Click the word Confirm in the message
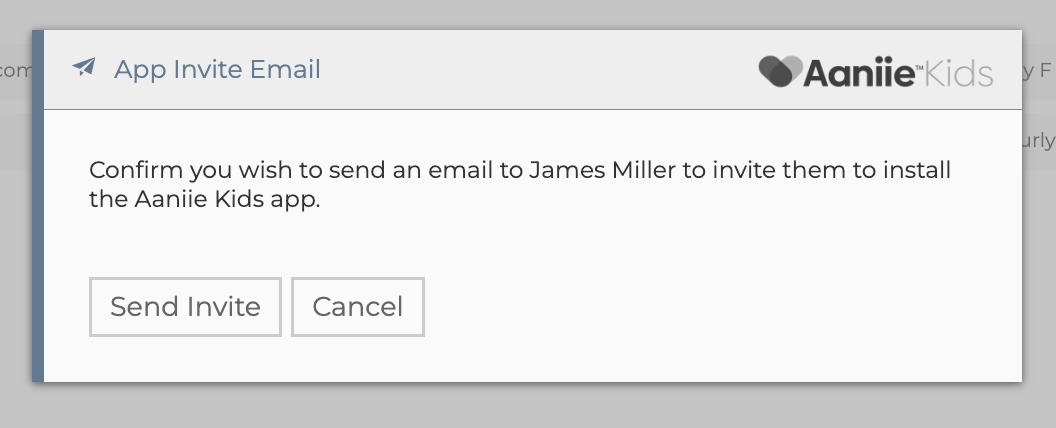Screen dimensions: 1056x428 128,169
